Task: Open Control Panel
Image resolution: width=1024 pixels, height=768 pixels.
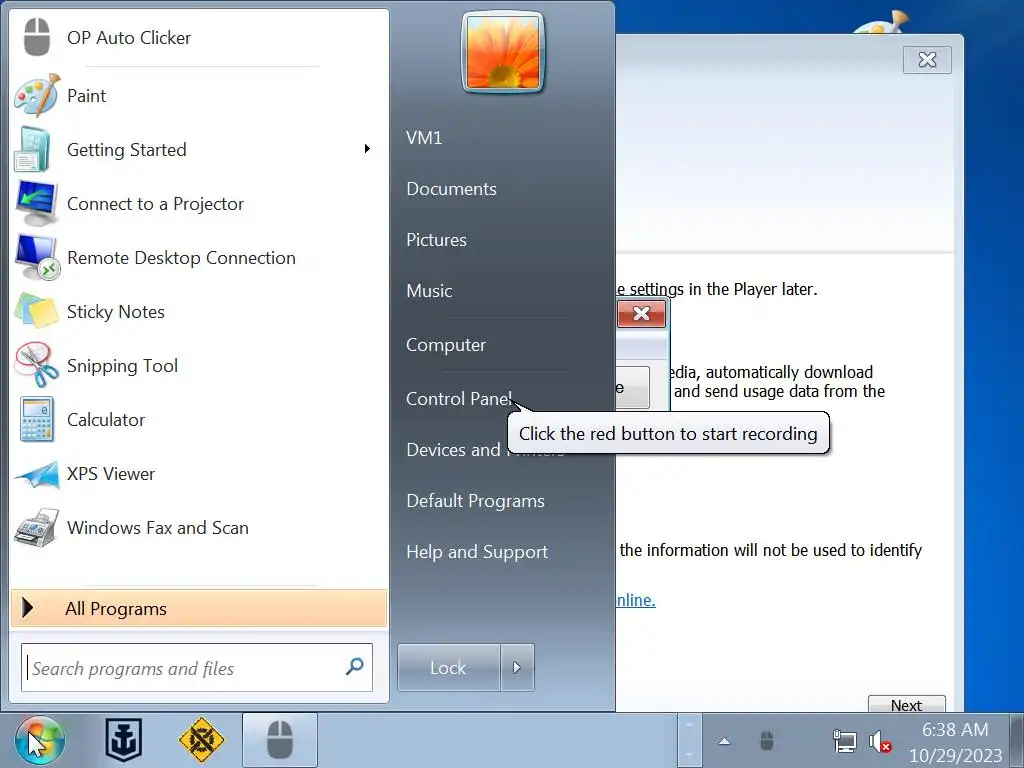Action: [x=459, y=398]
